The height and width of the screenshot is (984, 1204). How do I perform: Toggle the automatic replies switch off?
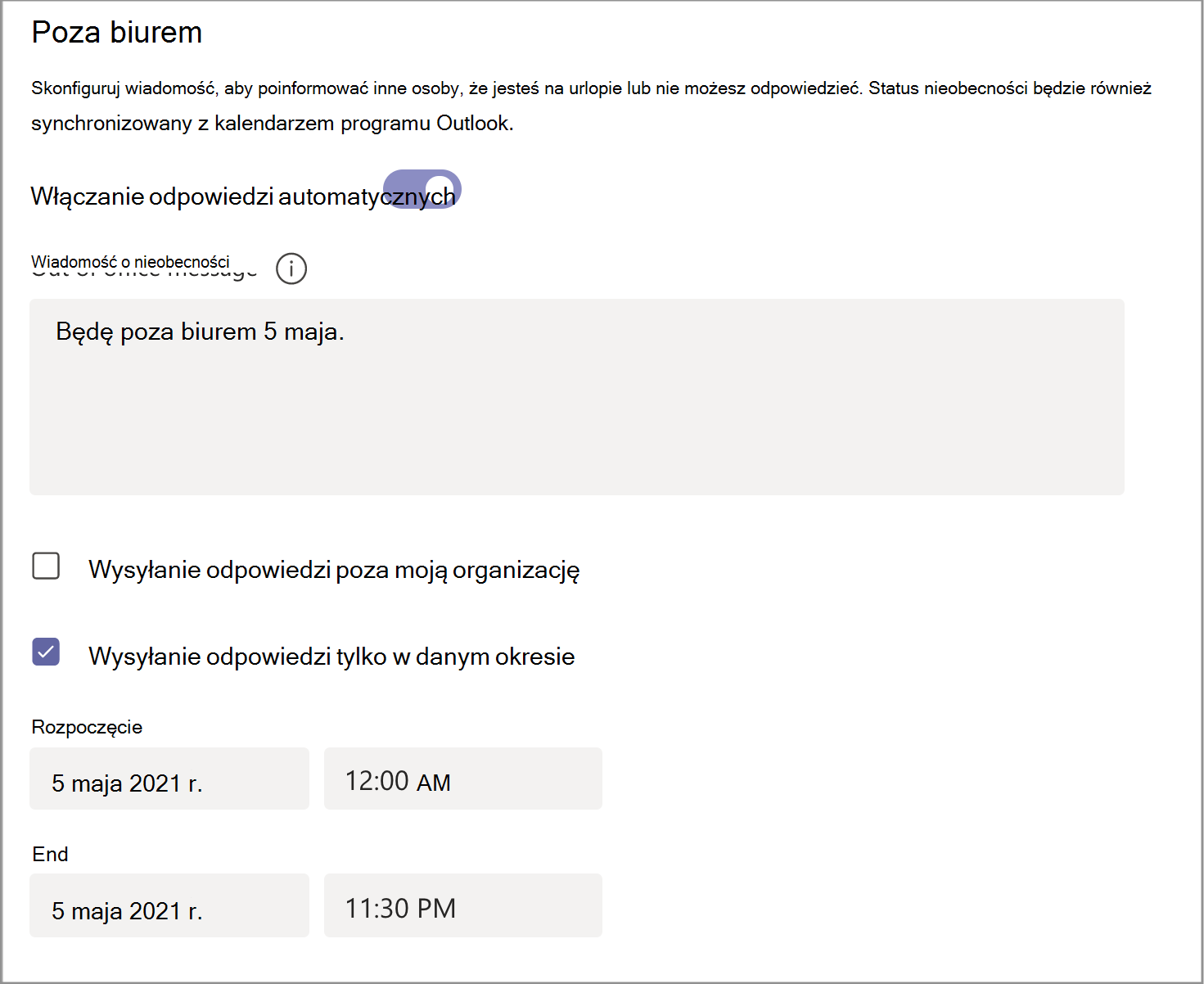point(422,189)
